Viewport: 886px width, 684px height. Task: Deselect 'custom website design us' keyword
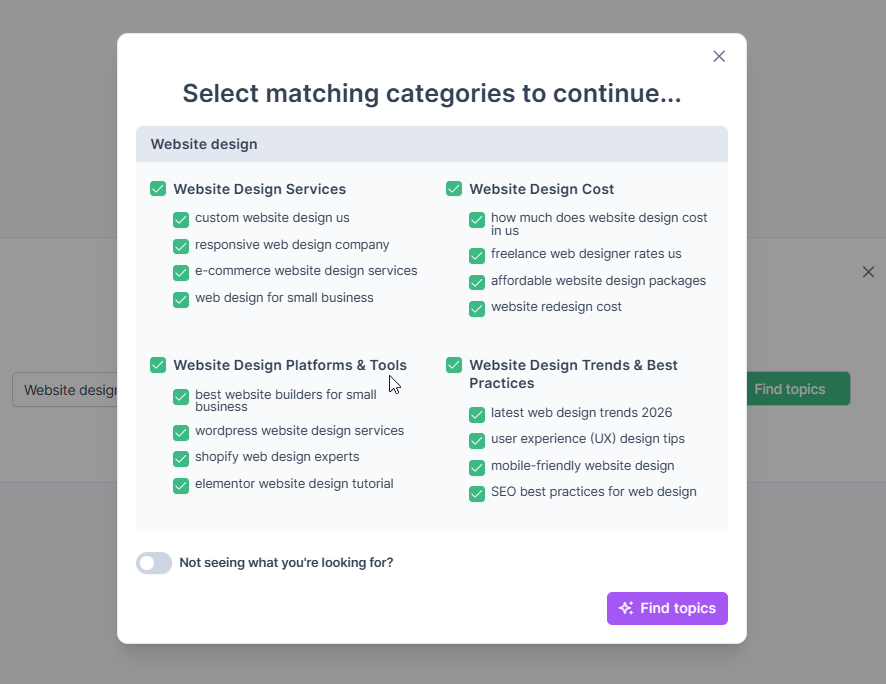181,220
